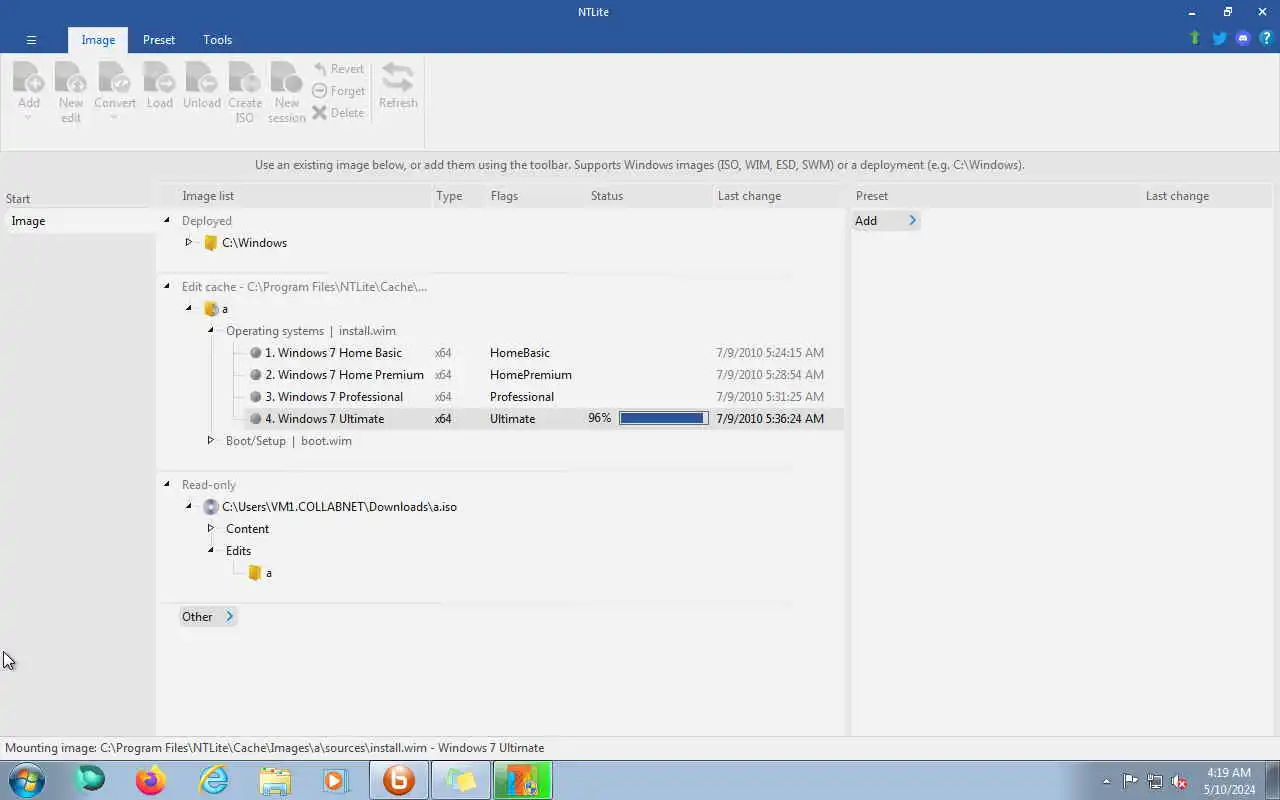The width and height of the screenshot is (1280, 800).
Task: Click status dot of Windows 7 Home Basic
Action: pos(256,353)
